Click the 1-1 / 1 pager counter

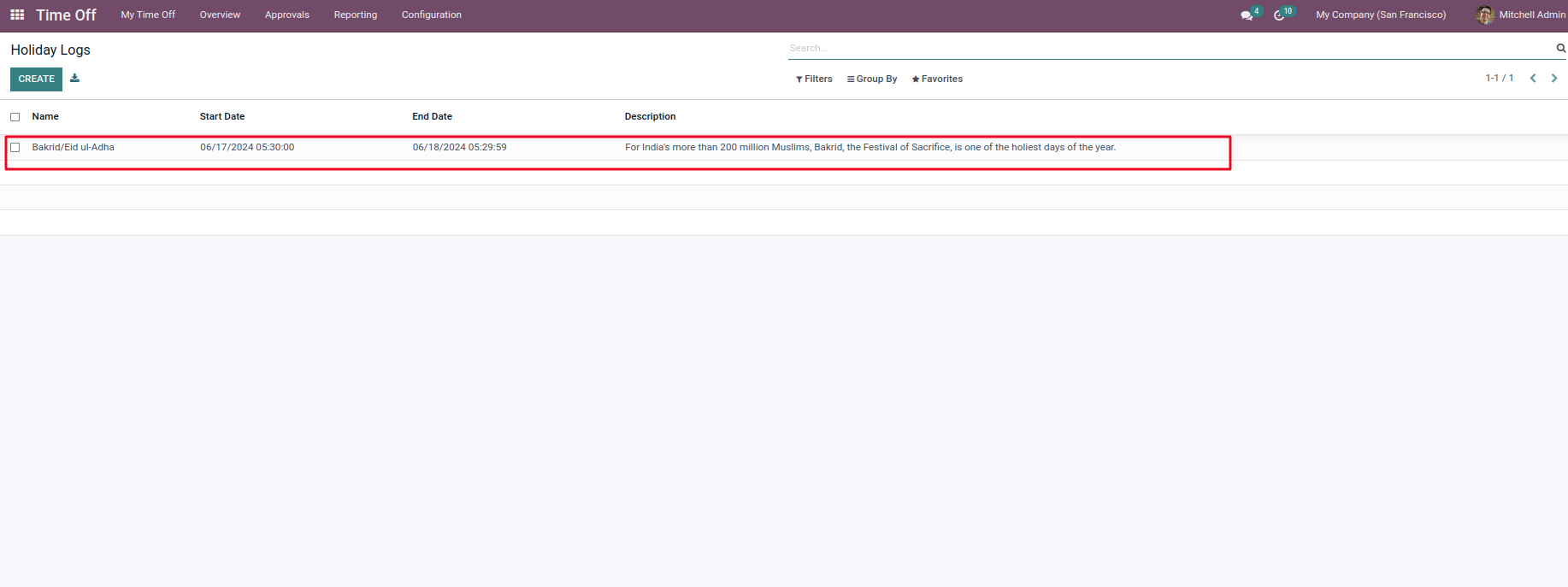[x=1499, y=78]
